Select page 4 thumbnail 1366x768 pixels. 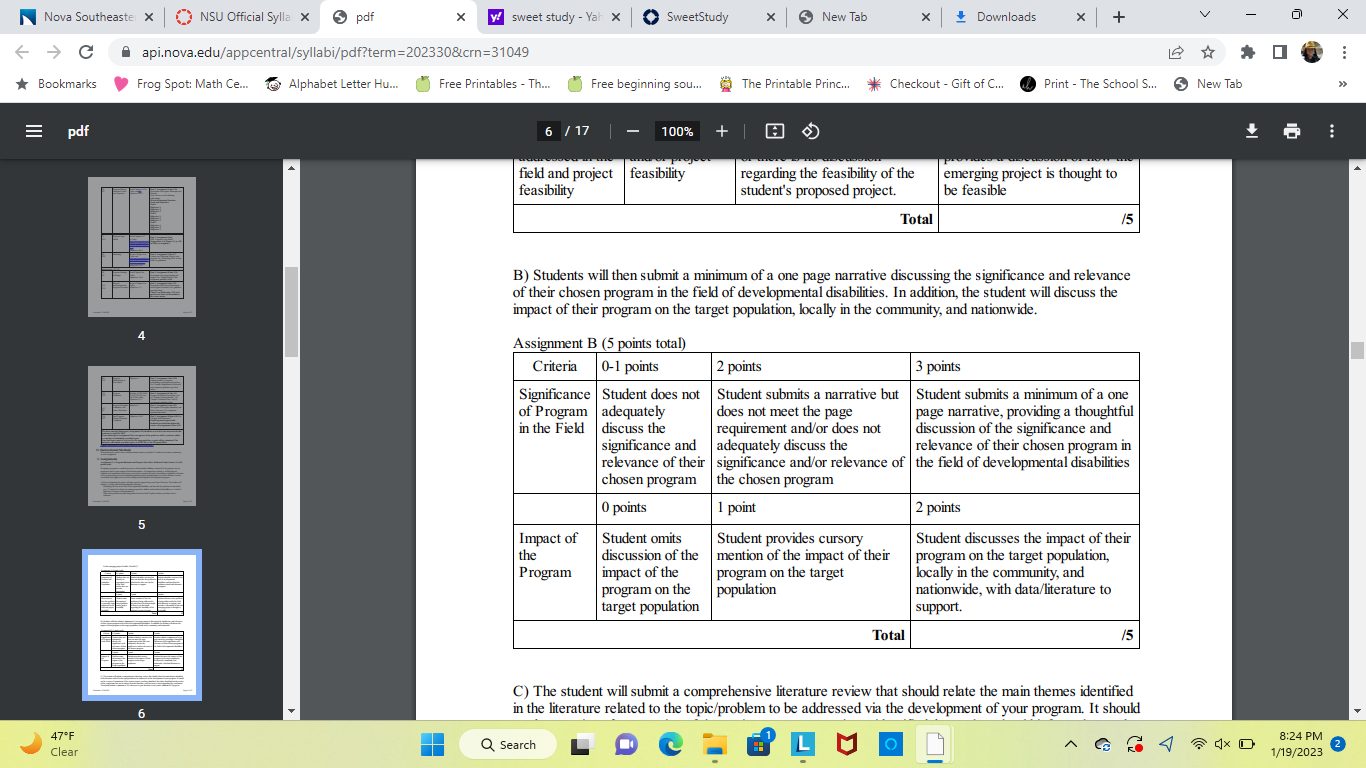pos(142,247)
